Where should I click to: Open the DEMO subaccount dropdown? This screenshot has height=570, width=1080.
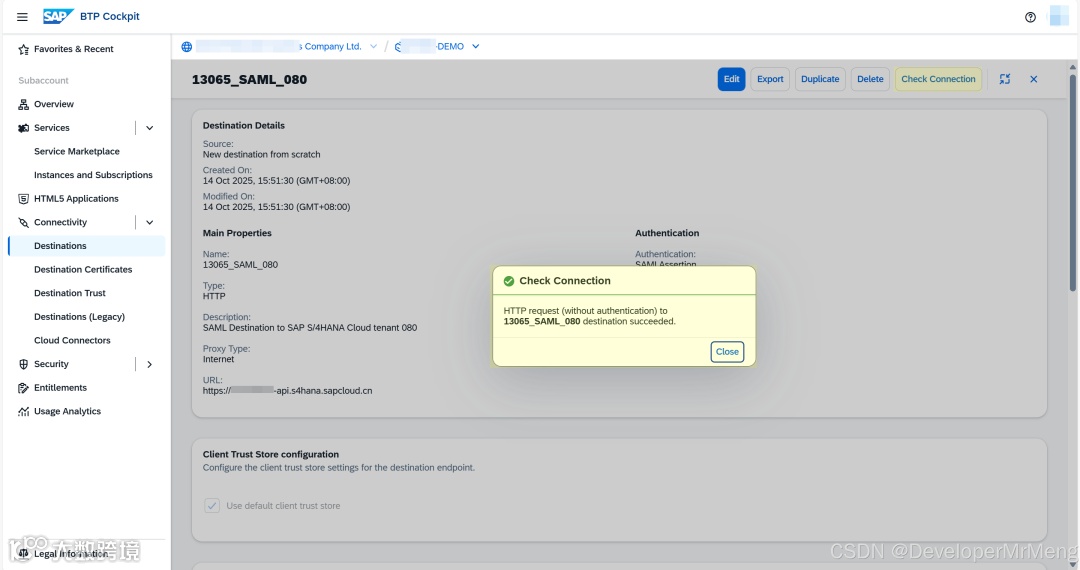pos(475,47)
